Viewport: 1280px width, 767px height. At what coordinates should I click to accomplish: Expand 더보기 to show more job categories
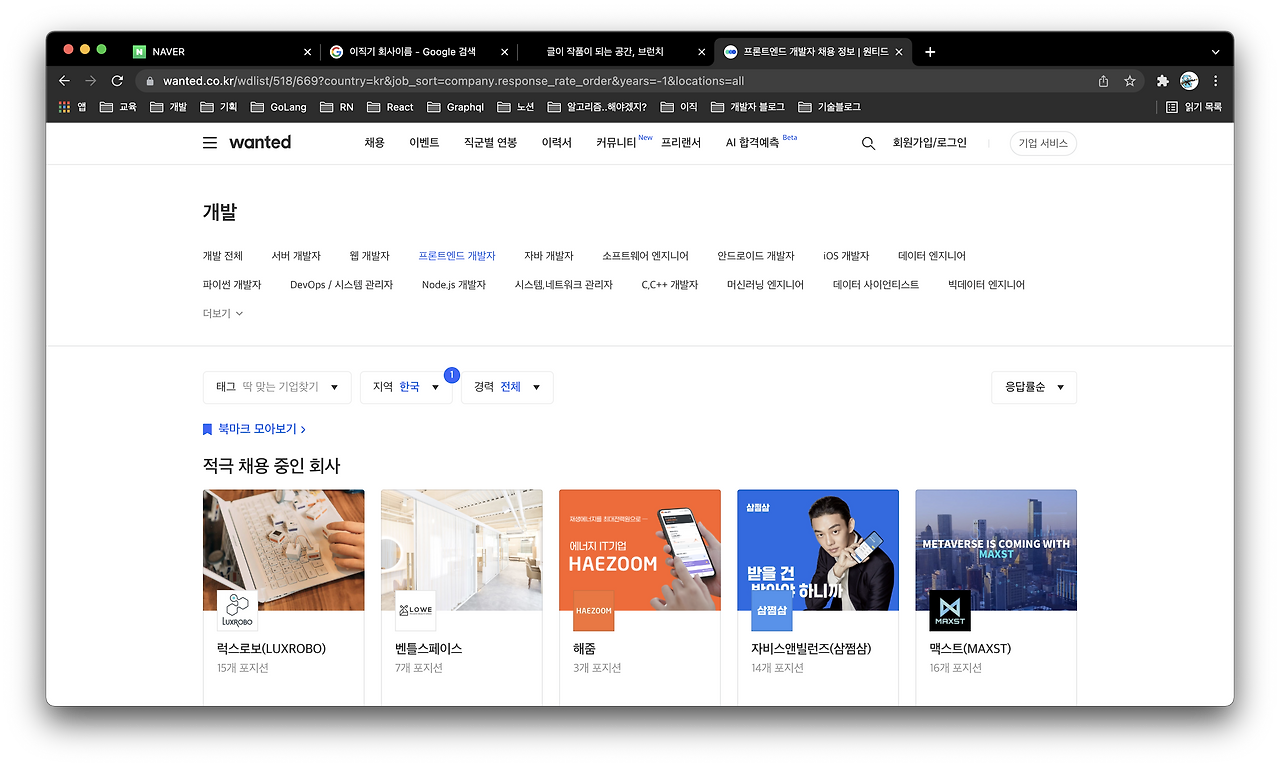pyautogui.click(x=222, y=312)
